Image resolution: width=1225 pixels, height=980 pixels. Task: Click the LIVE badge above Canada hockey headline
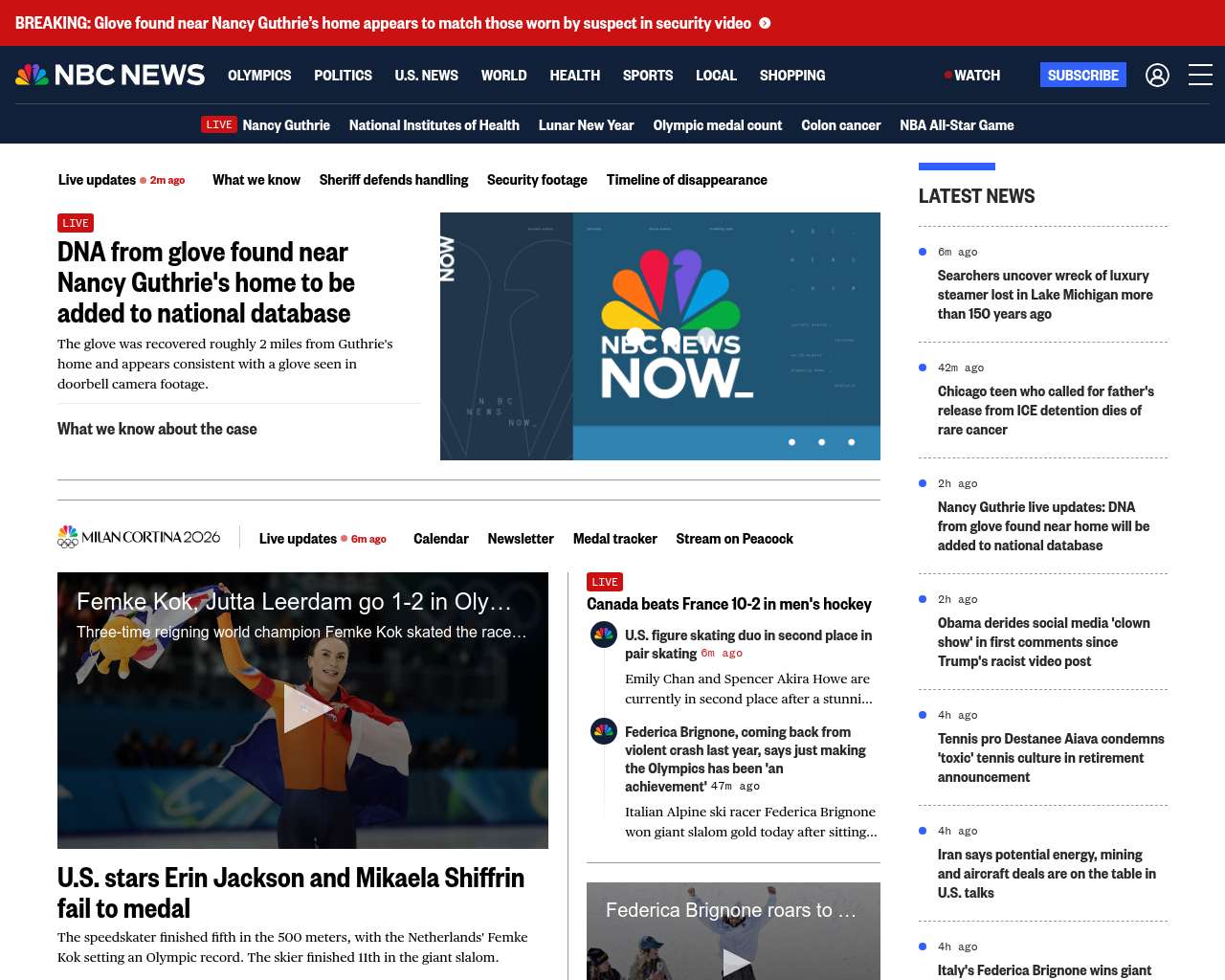click(605, 582)
